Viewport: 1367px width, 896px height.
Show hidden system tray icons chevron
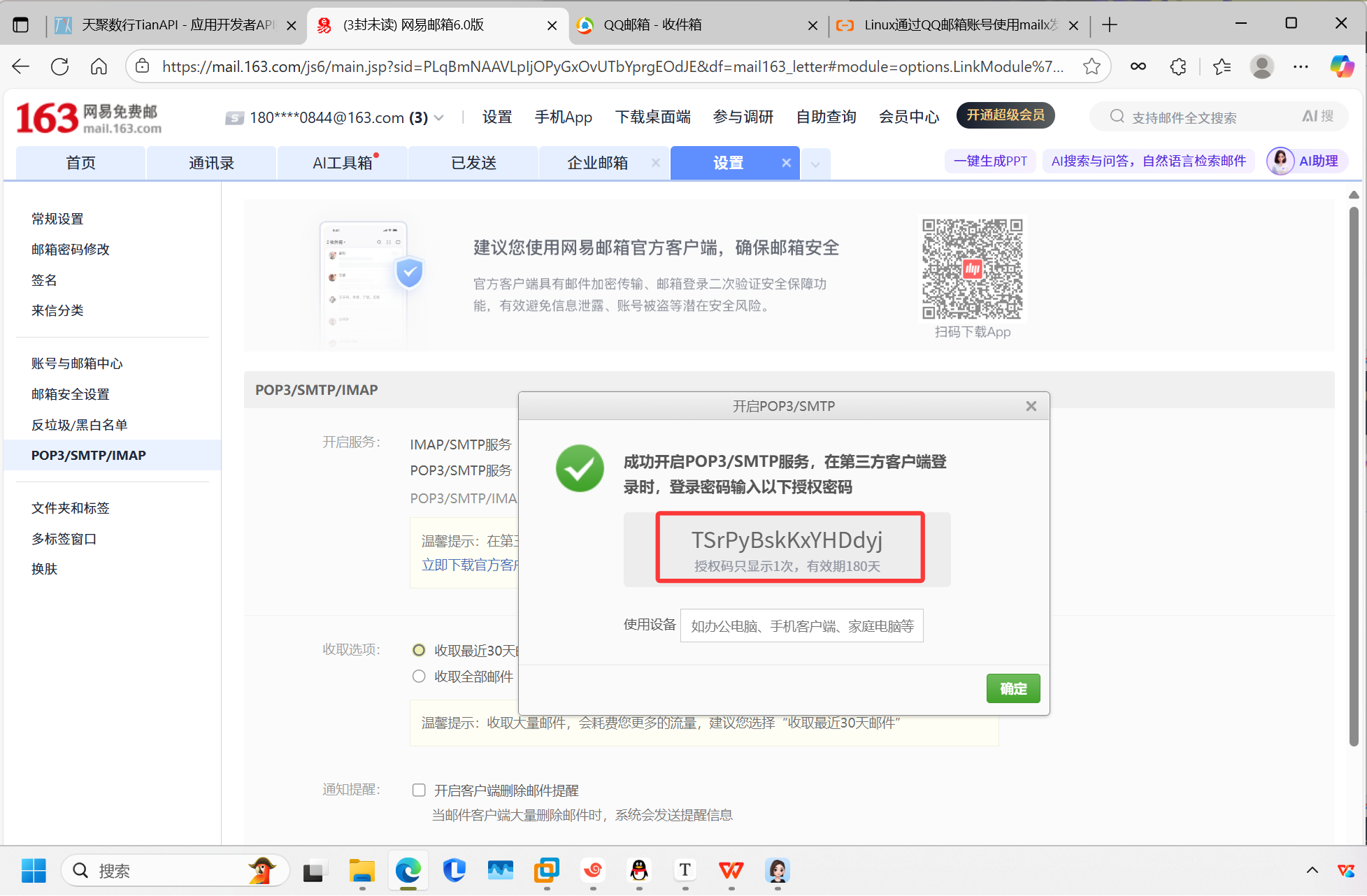click(1312, 870)
